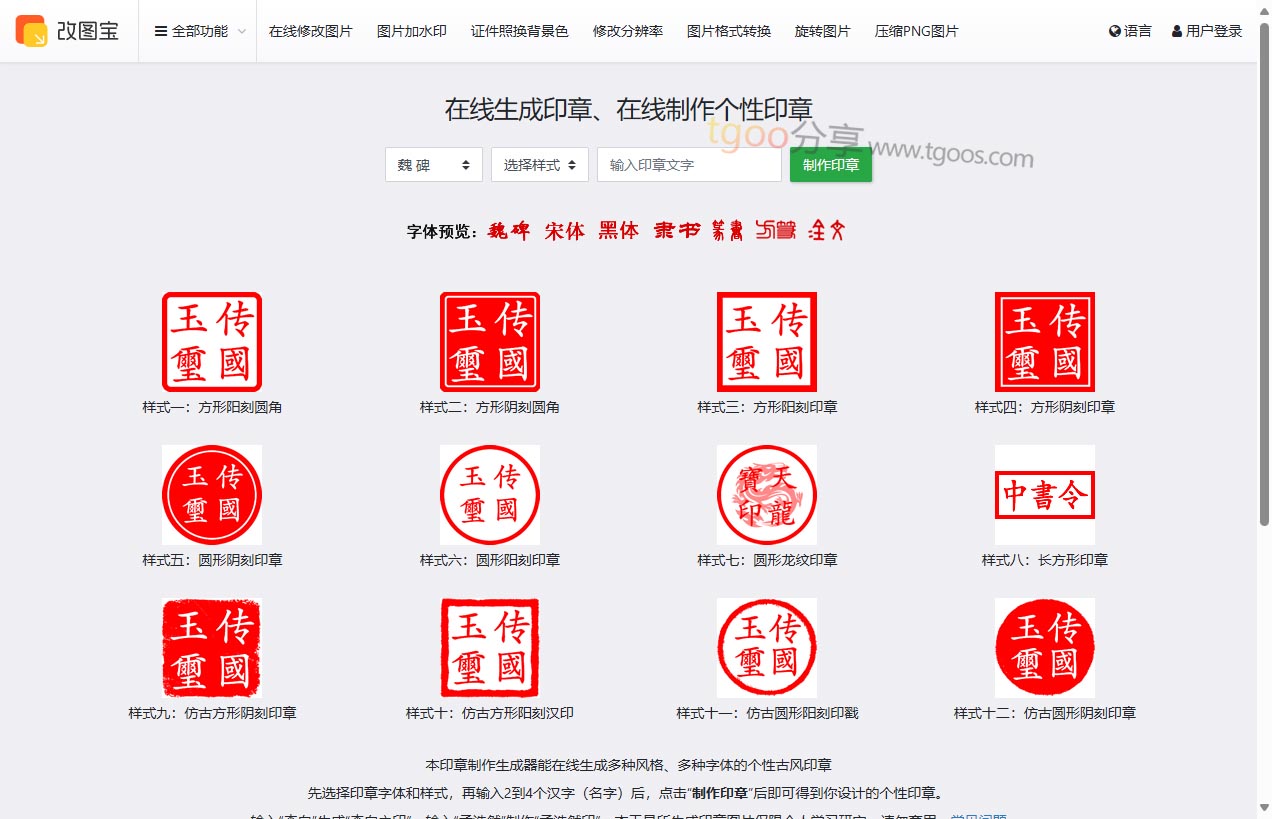Select the 样式一 square rounded seal thumbnail
Screen dimensions: 1272x819
pos(212,342)
